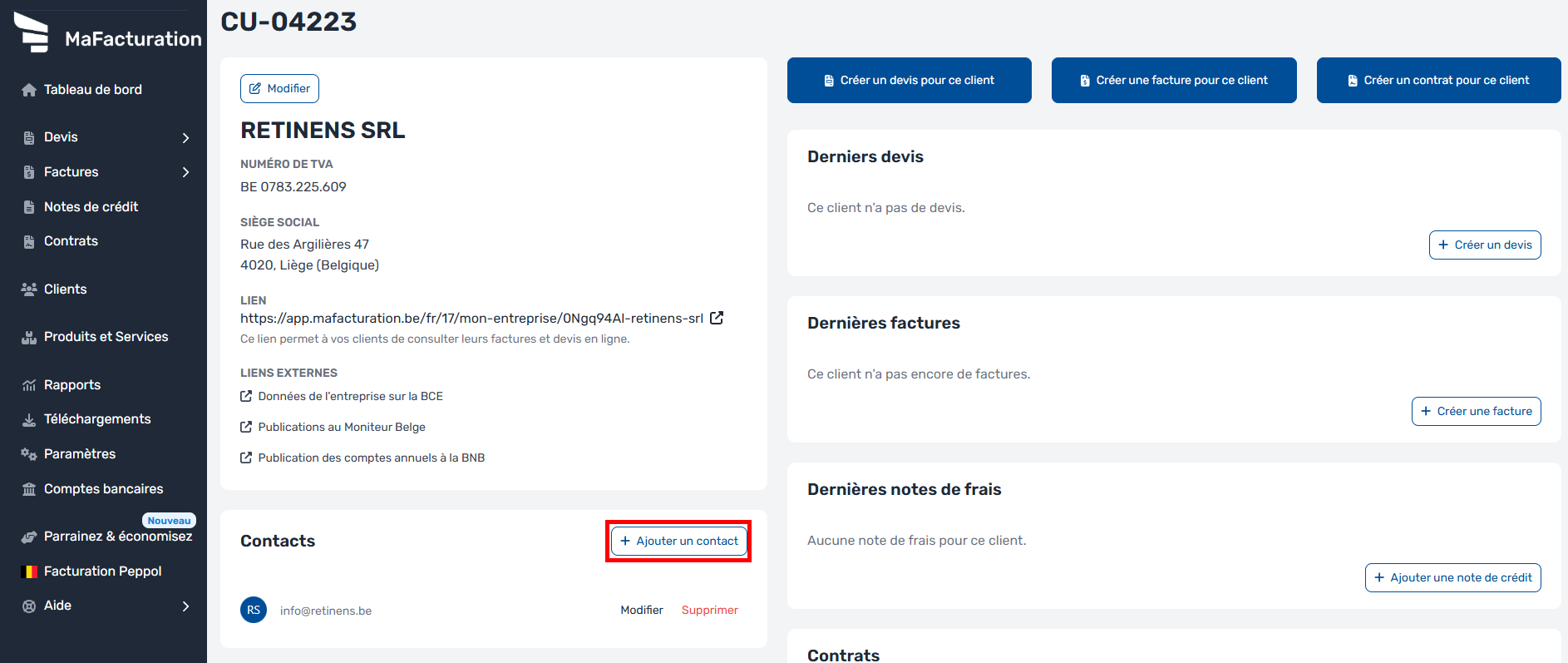This screenshot has height=663, width=1568.
Task: Click the Devis document icon in the sidebar
Action: click(29, 137)
